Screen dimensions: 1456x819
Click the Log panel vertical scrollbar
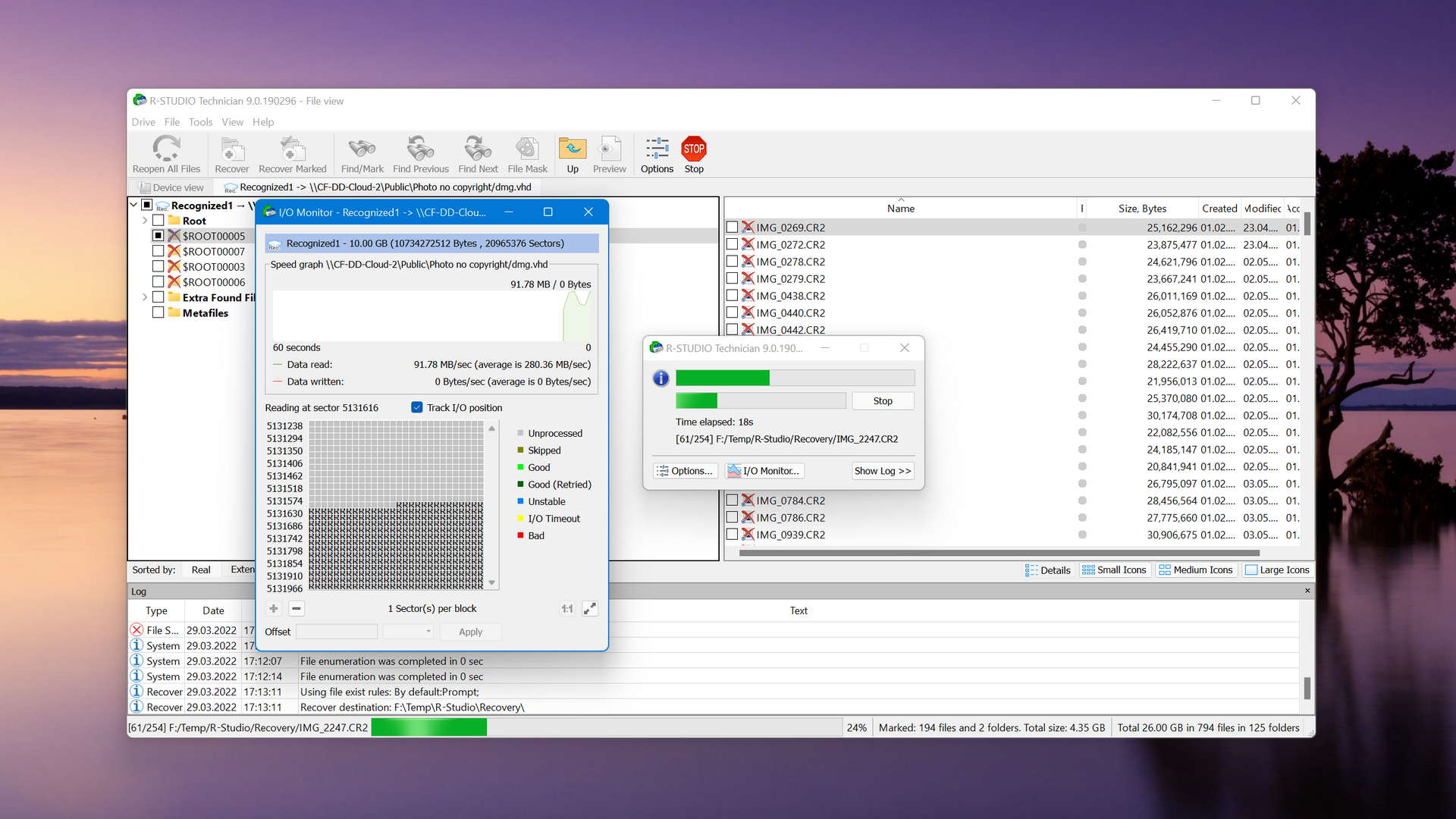tap(1307, 688)
